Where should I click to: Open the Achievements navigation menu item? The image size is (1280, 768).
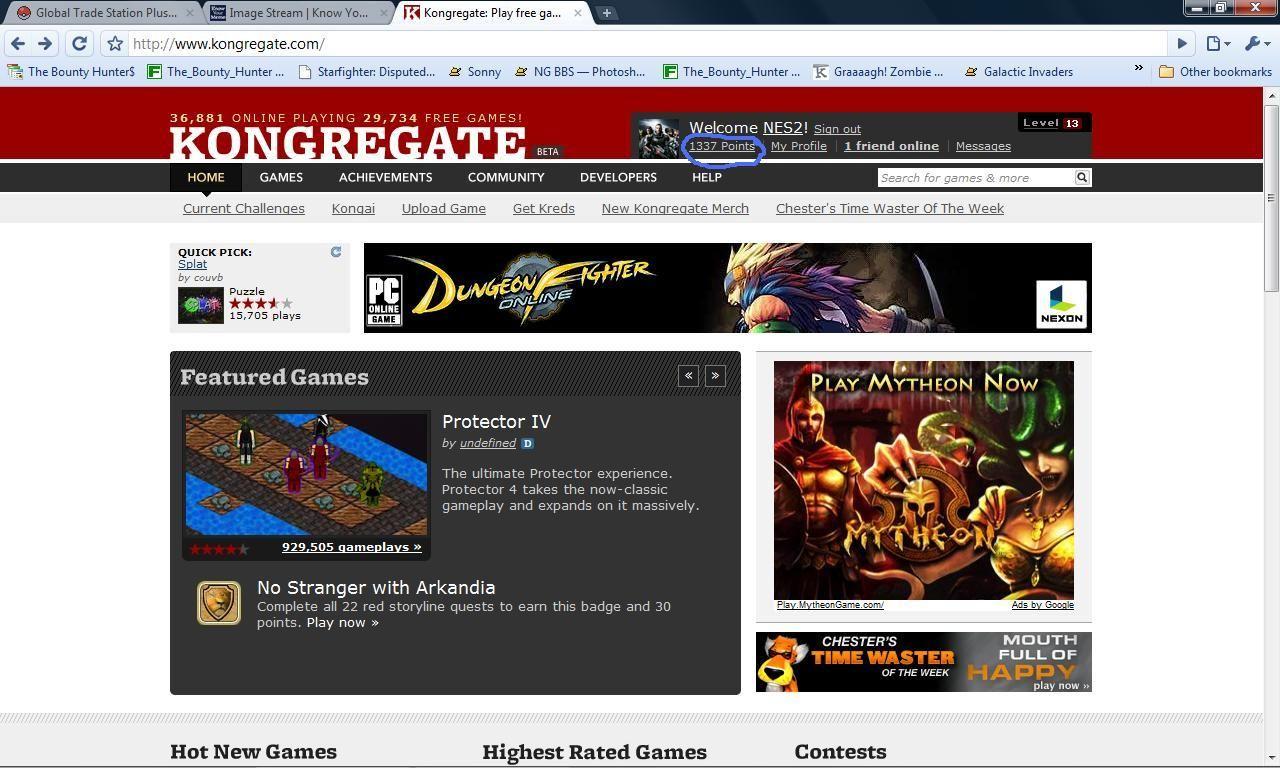[x=385, y=177]
